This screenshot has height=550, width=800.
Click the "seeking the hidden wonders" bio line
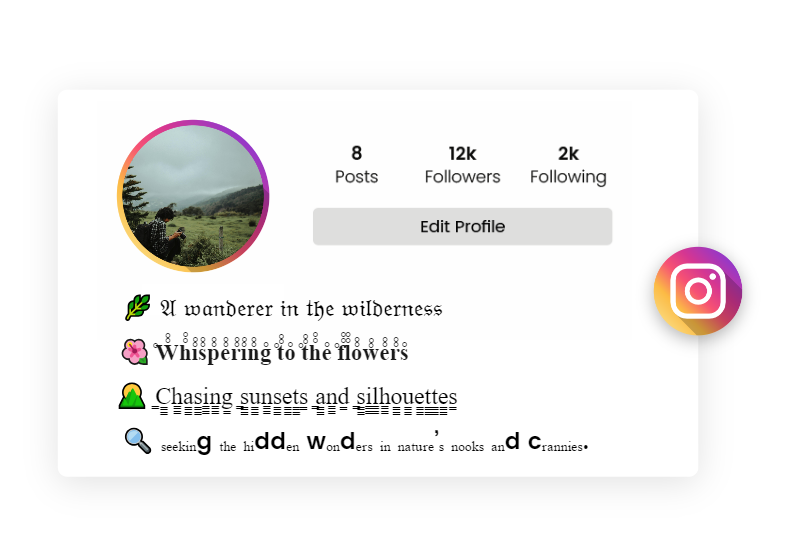(374, 442)
